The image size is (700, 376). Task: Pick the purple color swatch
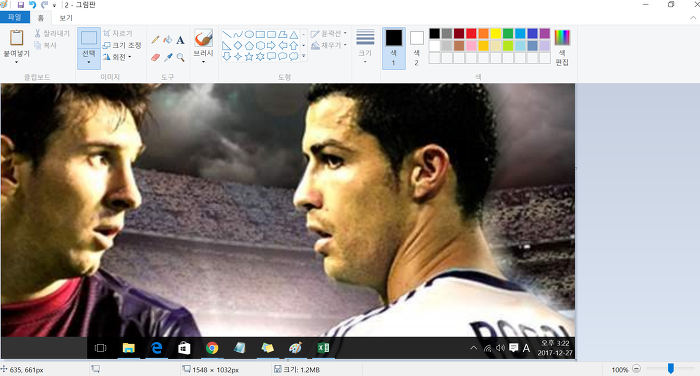pos(545,33)
